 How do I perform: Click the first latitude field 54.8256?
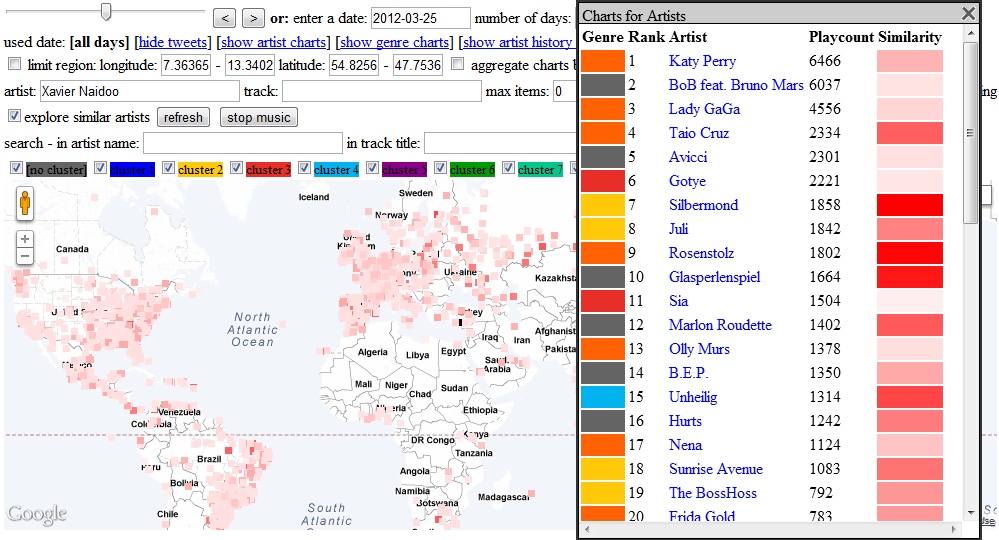point(354,65)
